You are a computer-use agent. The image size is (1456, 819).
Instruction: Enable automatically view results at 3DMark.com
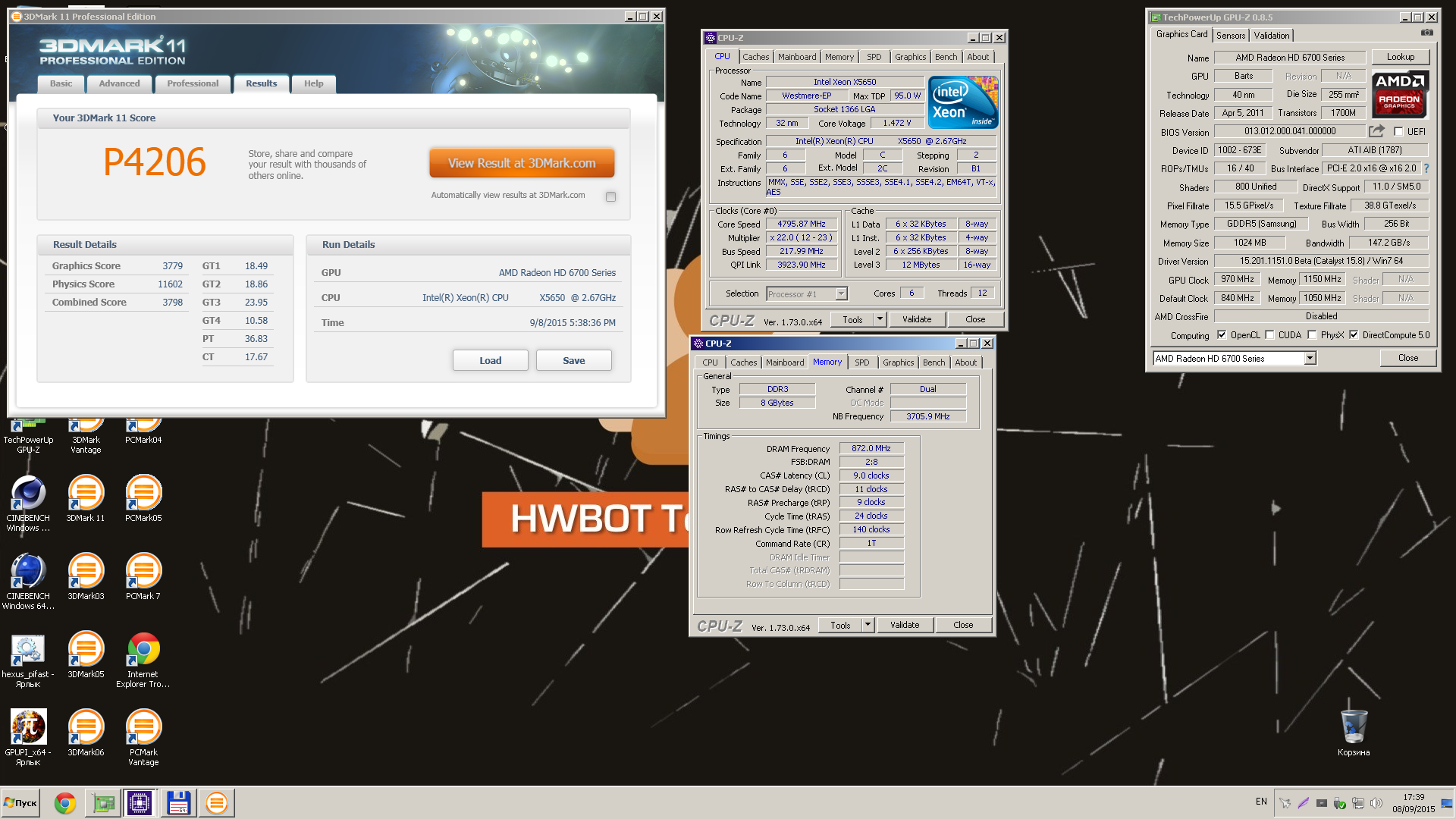tap(610, 196)
